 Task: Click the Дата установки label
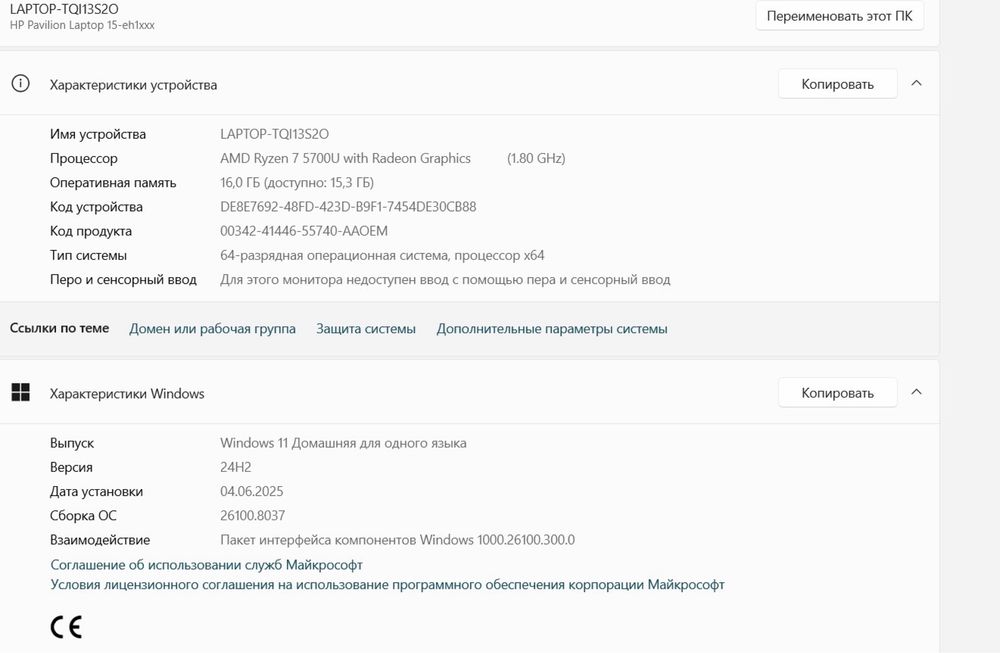[96, 491]
